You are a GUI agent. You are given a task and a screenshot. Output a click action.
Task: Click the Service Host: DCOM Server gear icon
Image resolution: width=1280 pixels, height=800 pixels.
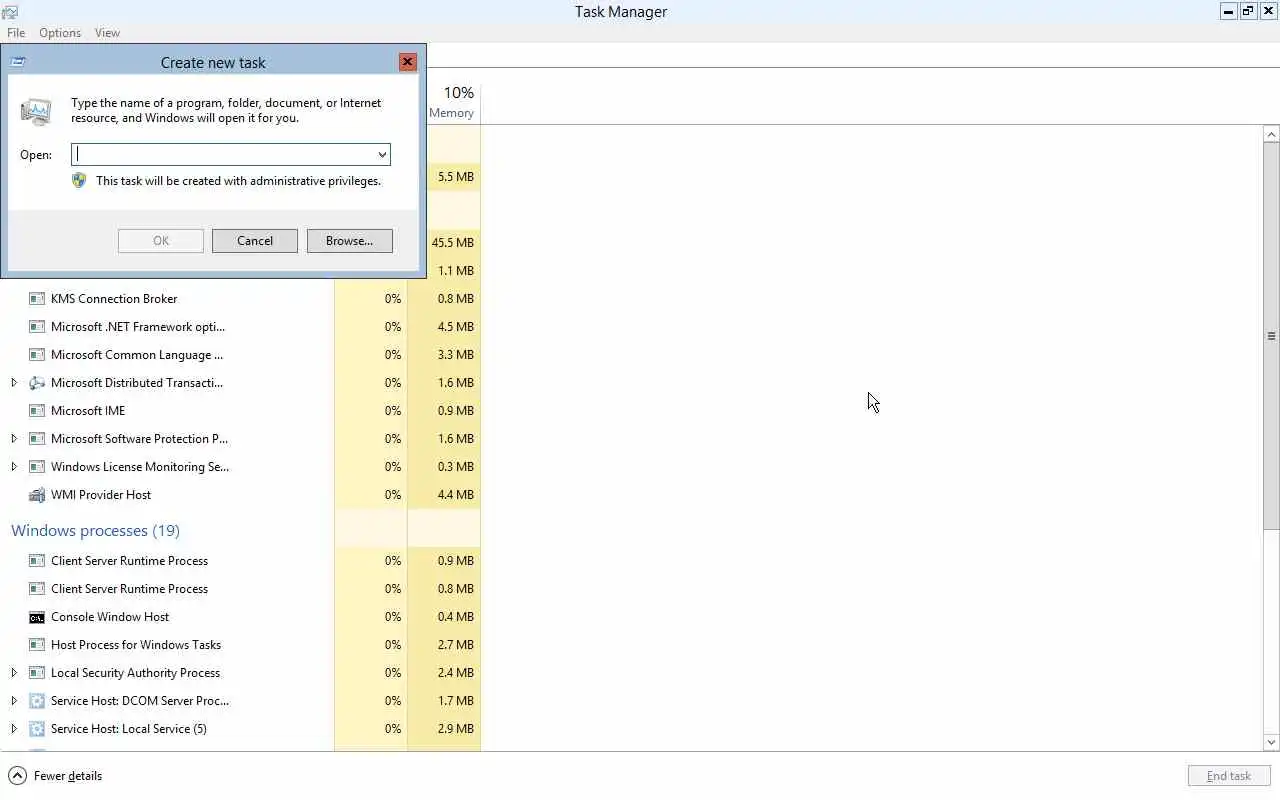pos(37,701)
